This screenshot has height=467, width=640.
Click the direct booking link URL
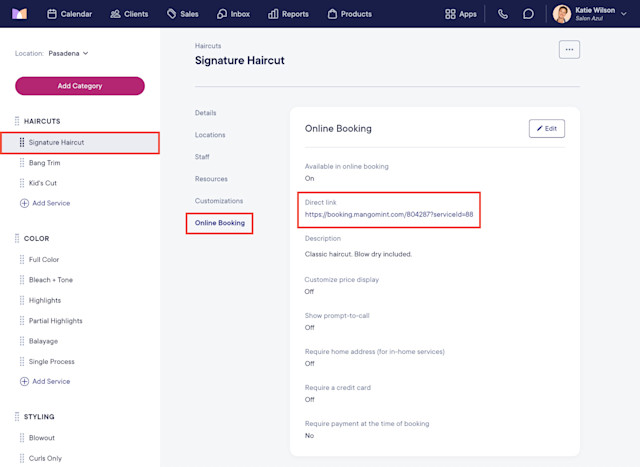tap(389, 215)
